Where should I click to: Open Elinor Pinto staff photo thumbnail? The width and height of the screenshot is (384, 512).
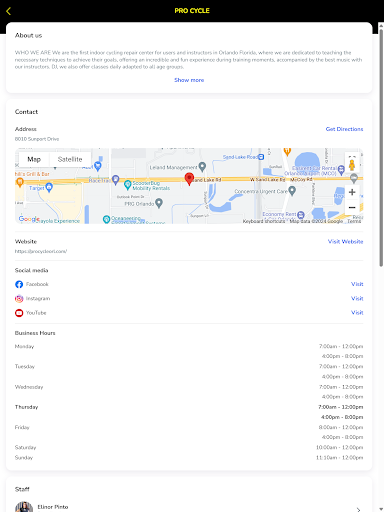[24, 507]
